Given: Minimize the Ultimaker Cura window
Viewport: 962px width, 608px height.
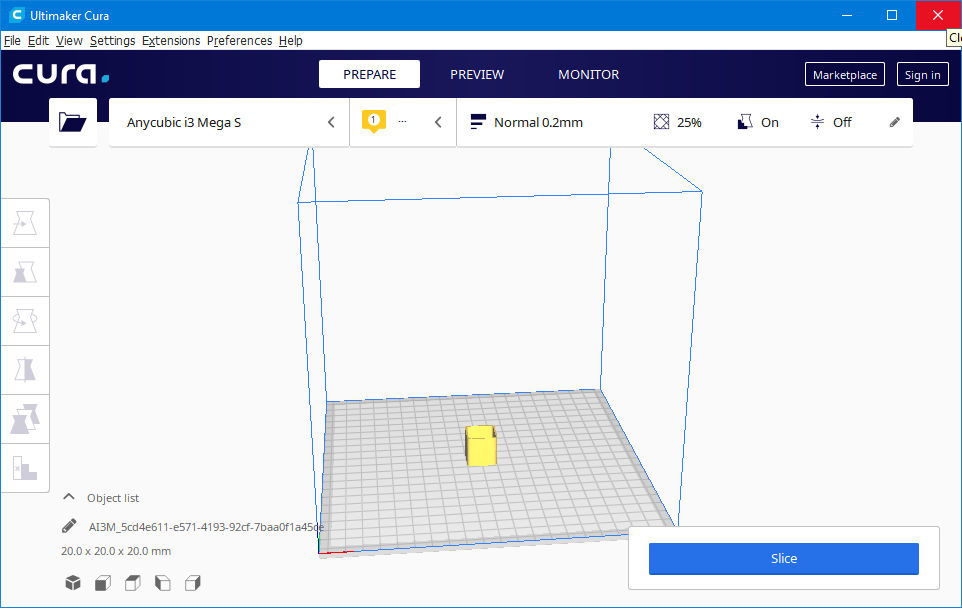Looking at the screenshot, I should (847, 15).
